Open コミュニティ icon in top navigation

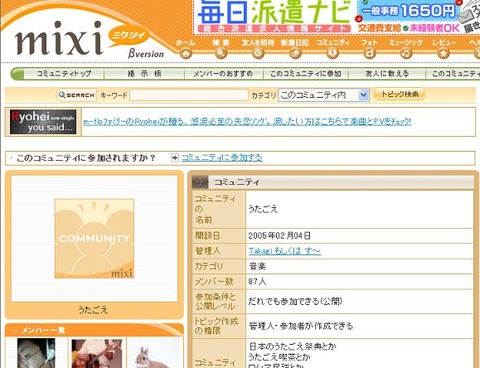point(332,53)
